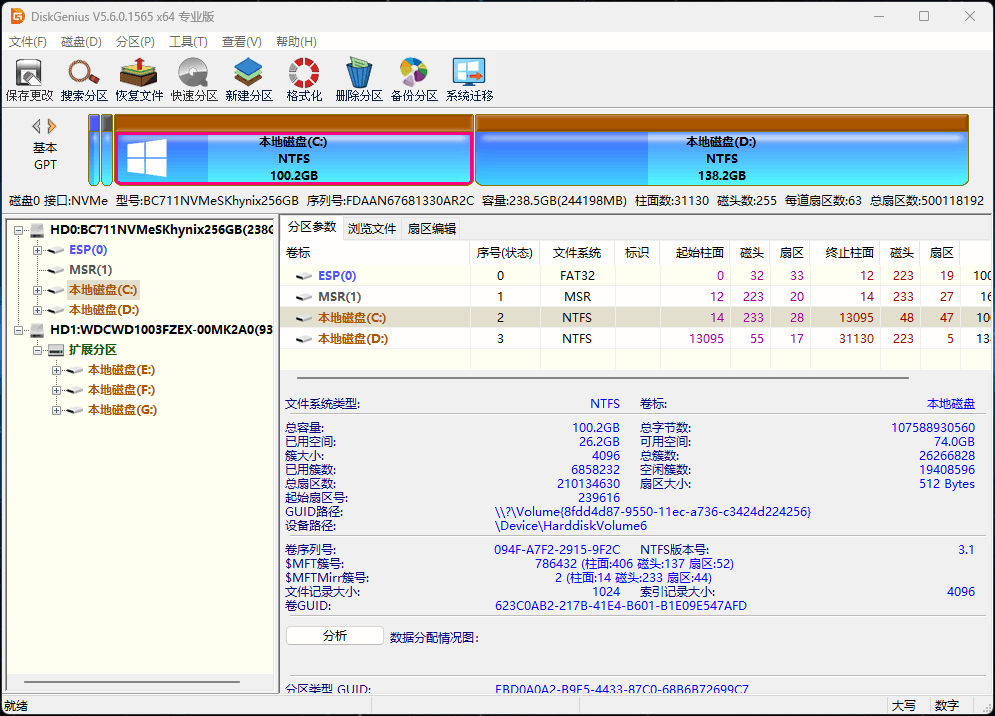Click the 大写 caps lock status indicator
995x716 pixels.
tap(904, 706)
